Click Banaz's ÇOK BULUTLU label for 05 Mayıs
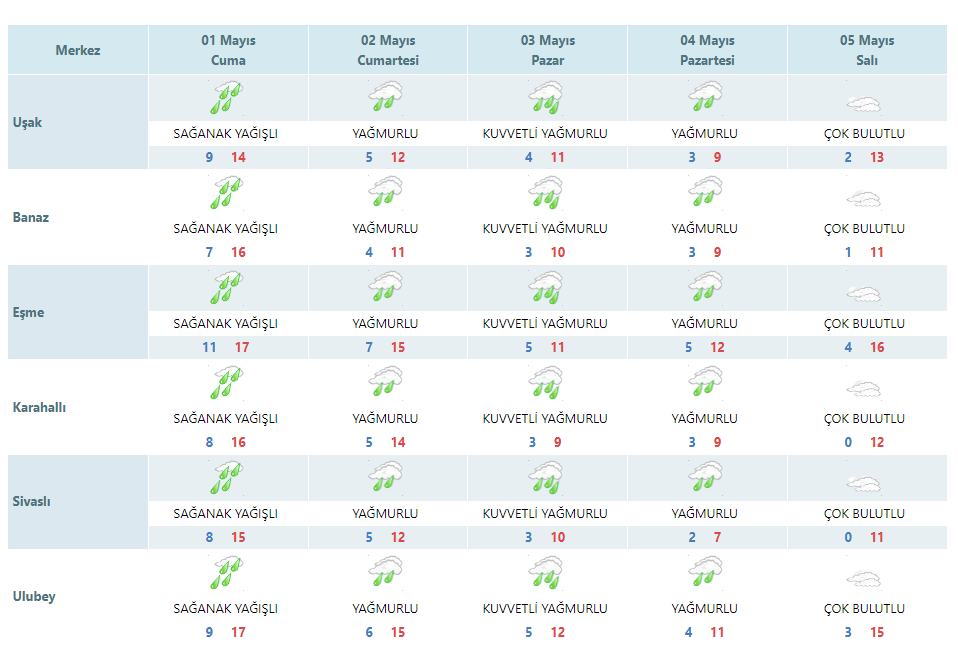 (864, 228)
